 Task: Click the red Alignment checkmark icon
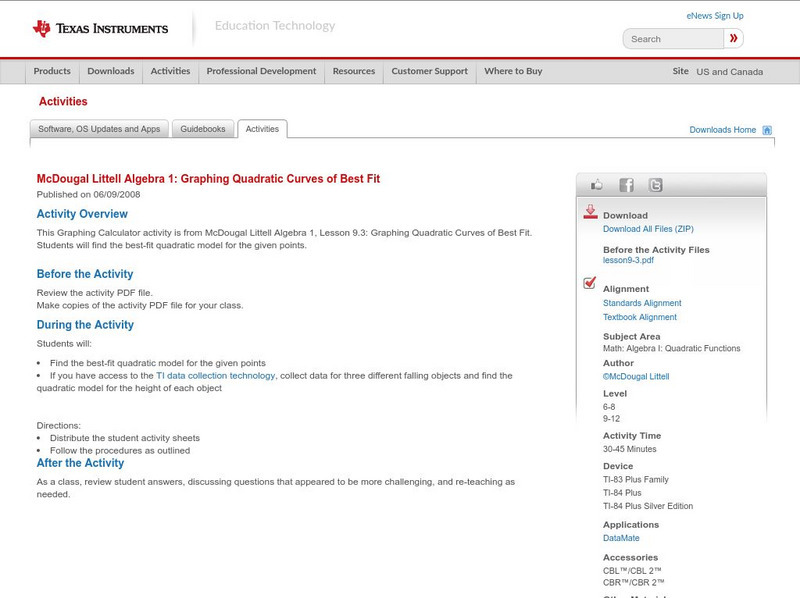tap(590, 284)
